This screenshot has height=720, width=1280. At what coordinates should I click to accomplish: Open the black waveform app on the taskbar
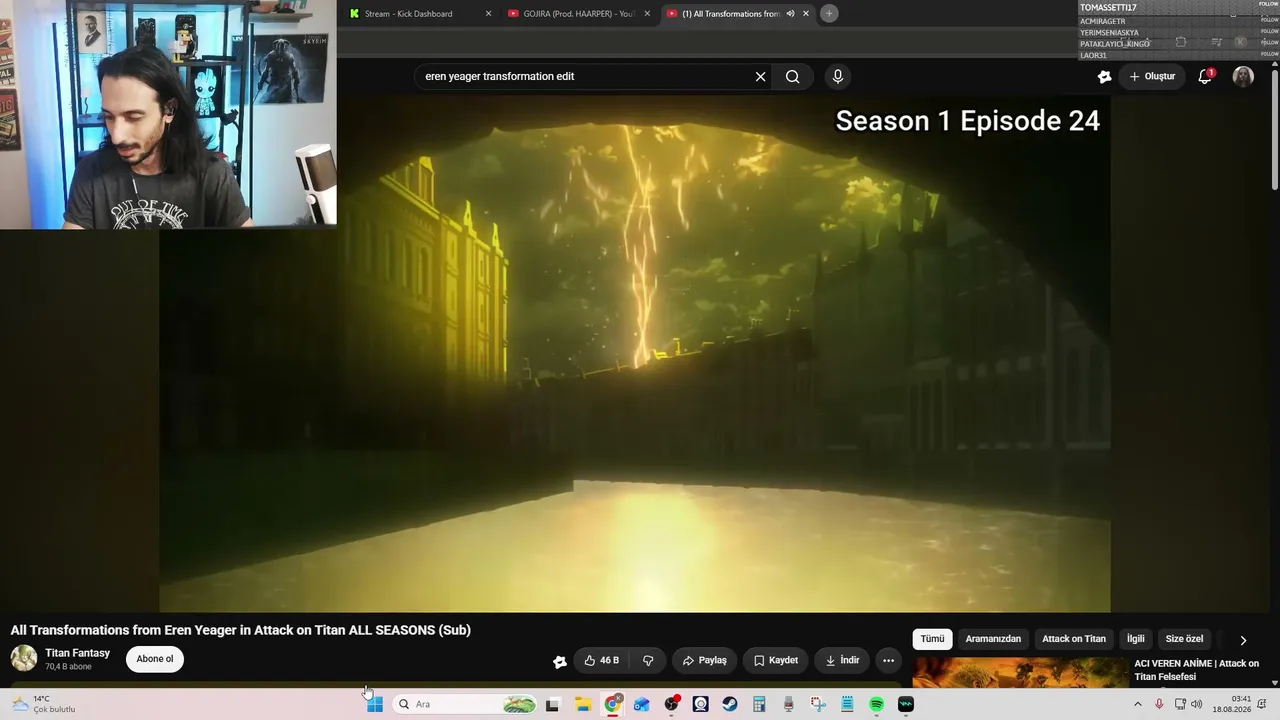coord(906,704)
